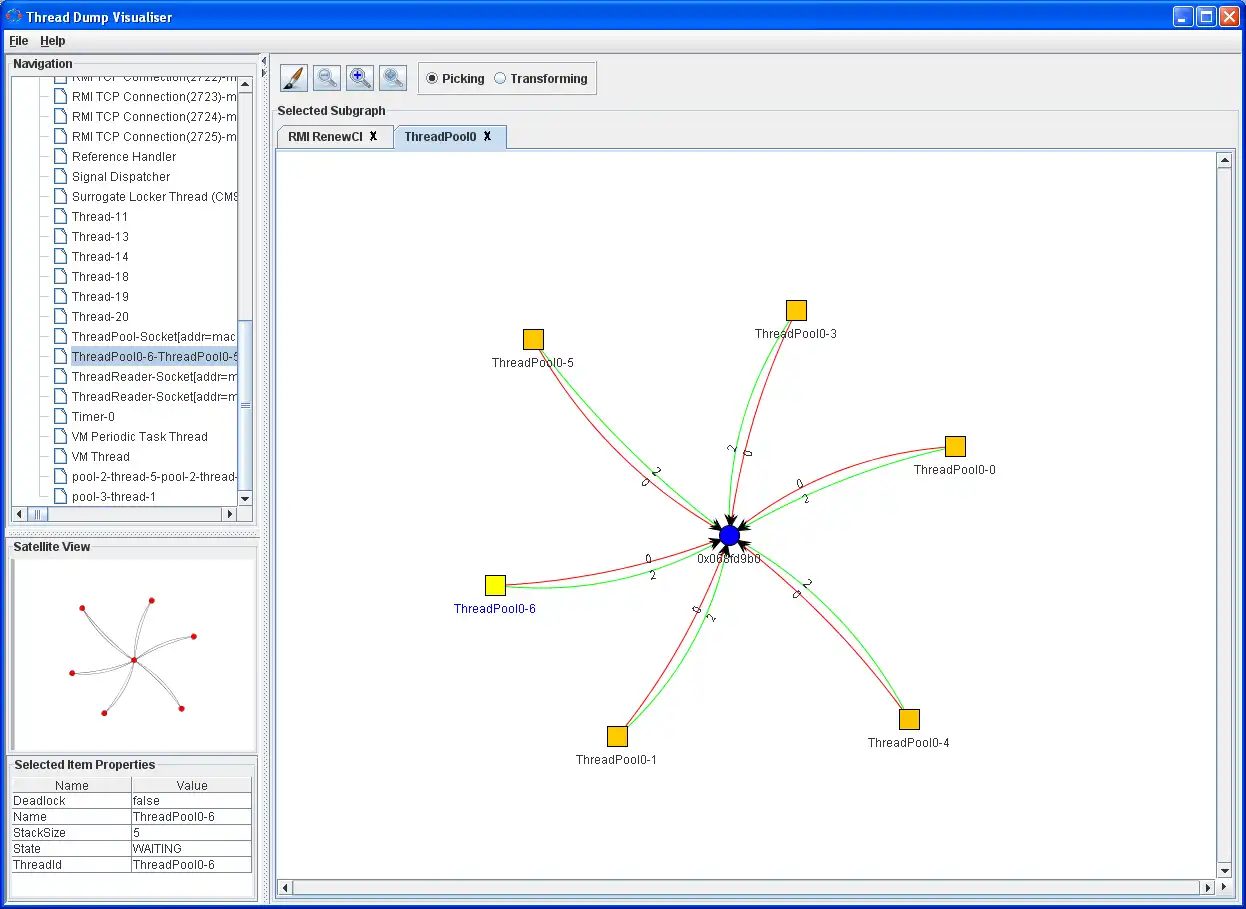Click Navigation tree scrollbar up arrow
Viewport: 1246px width, 909px height.
(x=246, y=83)
